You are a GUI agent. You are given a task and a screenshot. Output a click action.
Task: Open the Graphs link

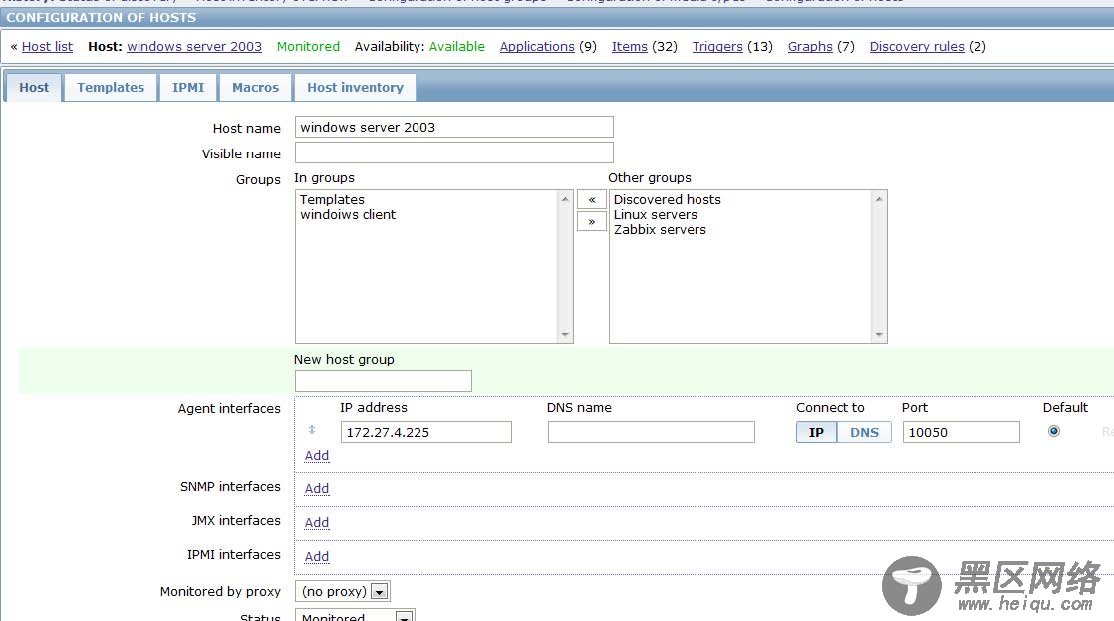[x=810, y=46]
